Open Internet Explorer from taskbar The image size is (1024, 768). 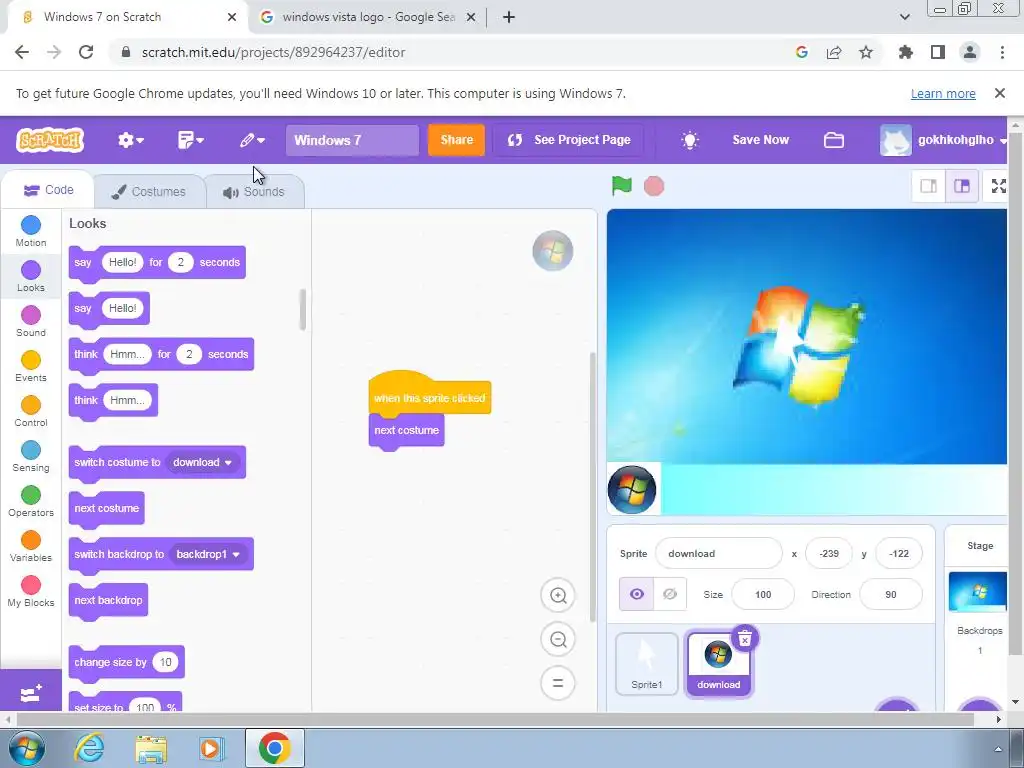point(89,748)
